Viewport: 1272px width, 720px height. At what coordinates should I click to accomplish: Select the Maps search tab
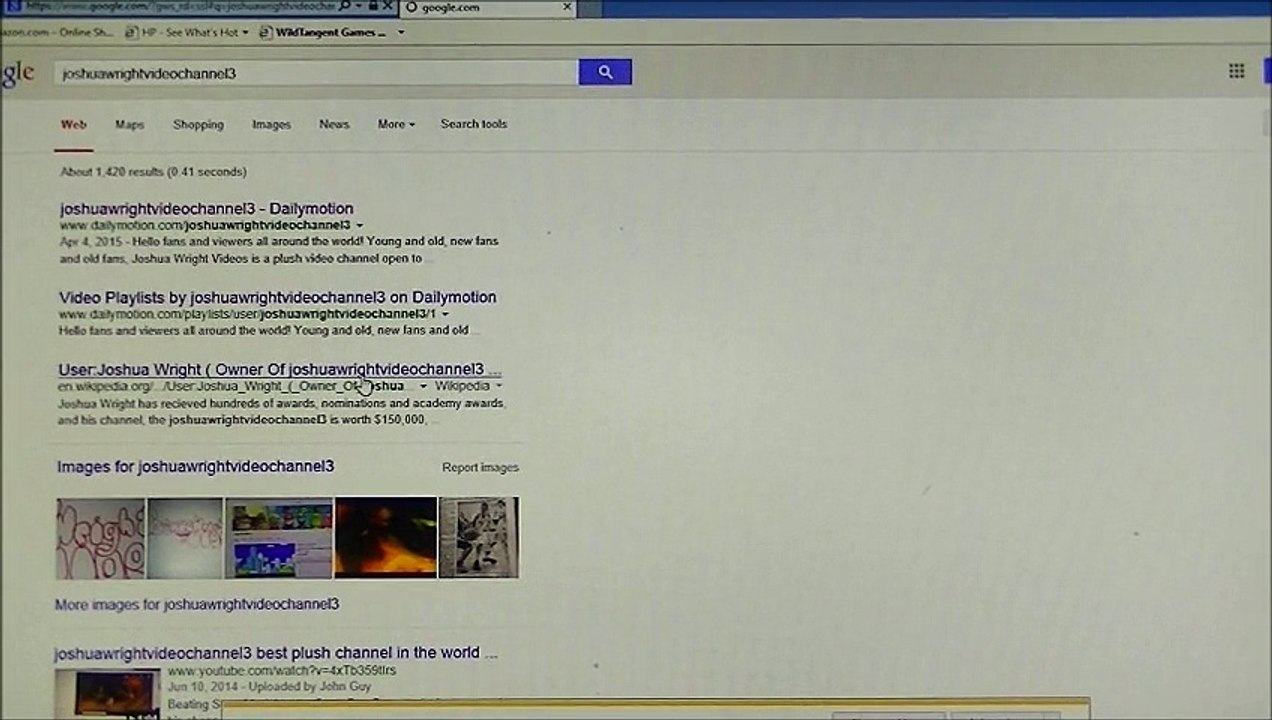click(129, 125)
